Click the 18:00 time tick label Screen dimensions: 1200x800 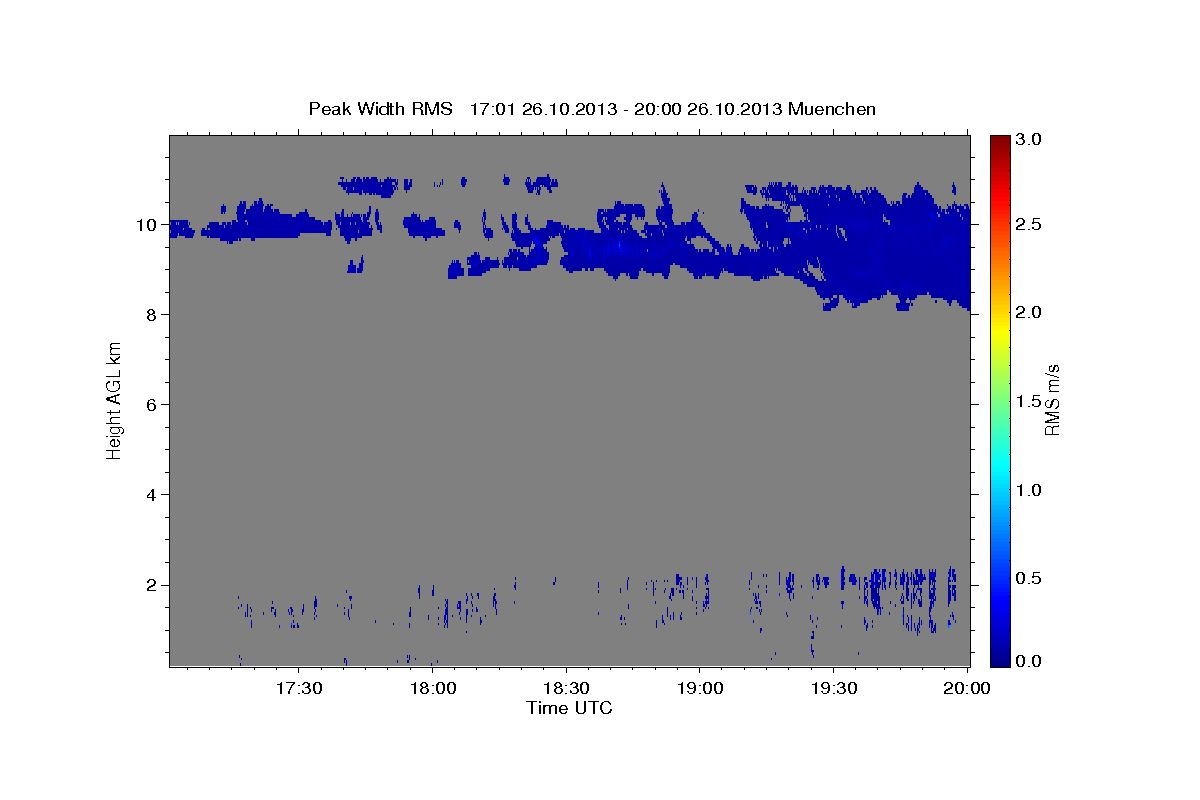(x=432, y=689)
